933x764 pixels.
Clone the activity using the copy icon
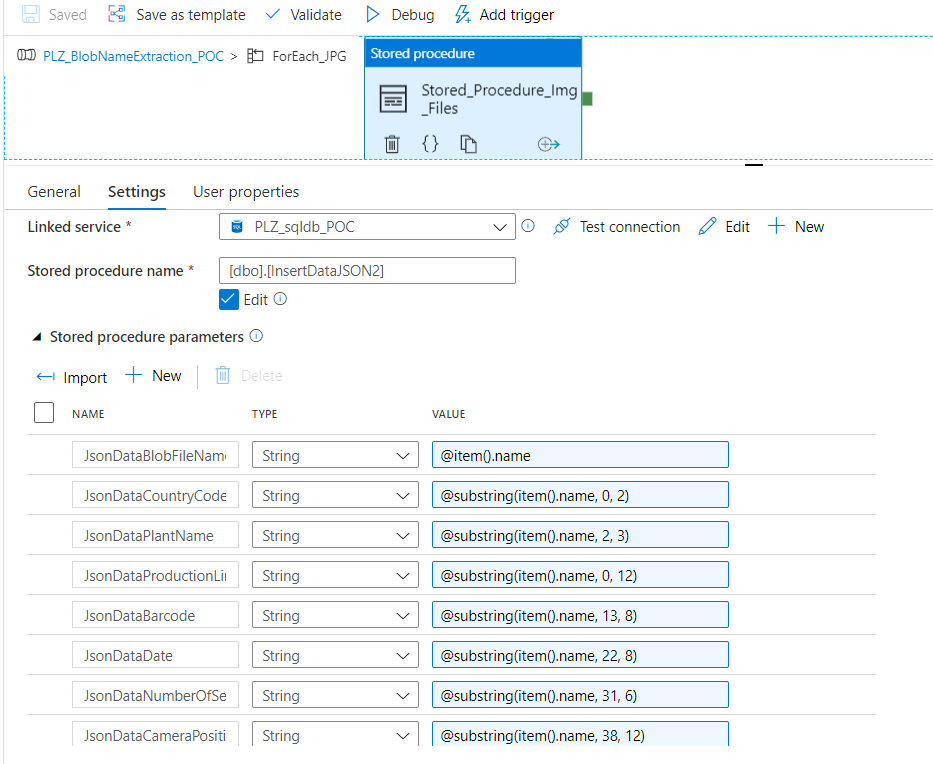(468, 144)
